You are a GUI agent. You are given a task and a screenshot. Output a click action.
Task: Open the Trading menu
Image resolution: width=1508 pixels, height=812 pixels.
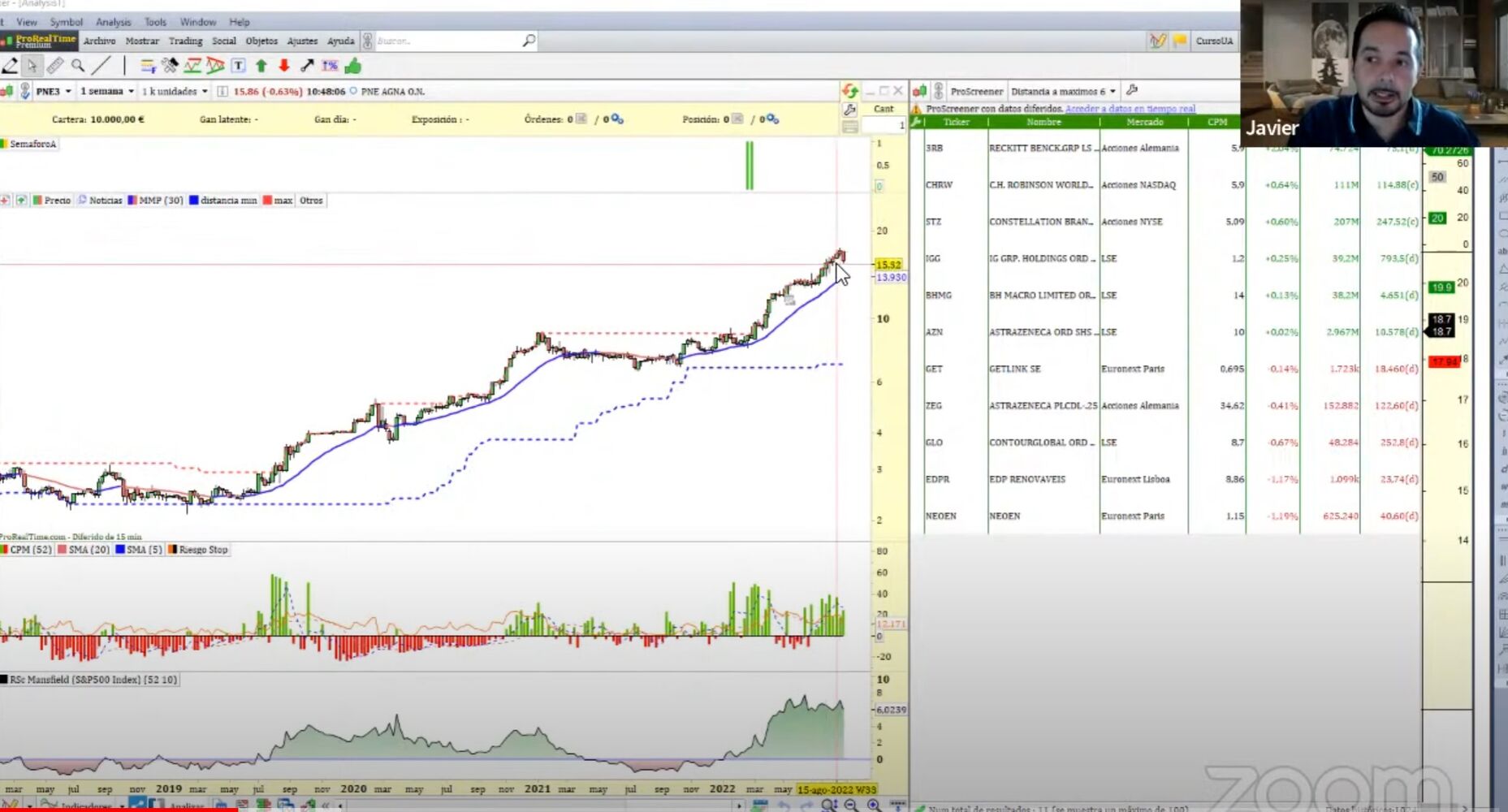pos(185,41)
